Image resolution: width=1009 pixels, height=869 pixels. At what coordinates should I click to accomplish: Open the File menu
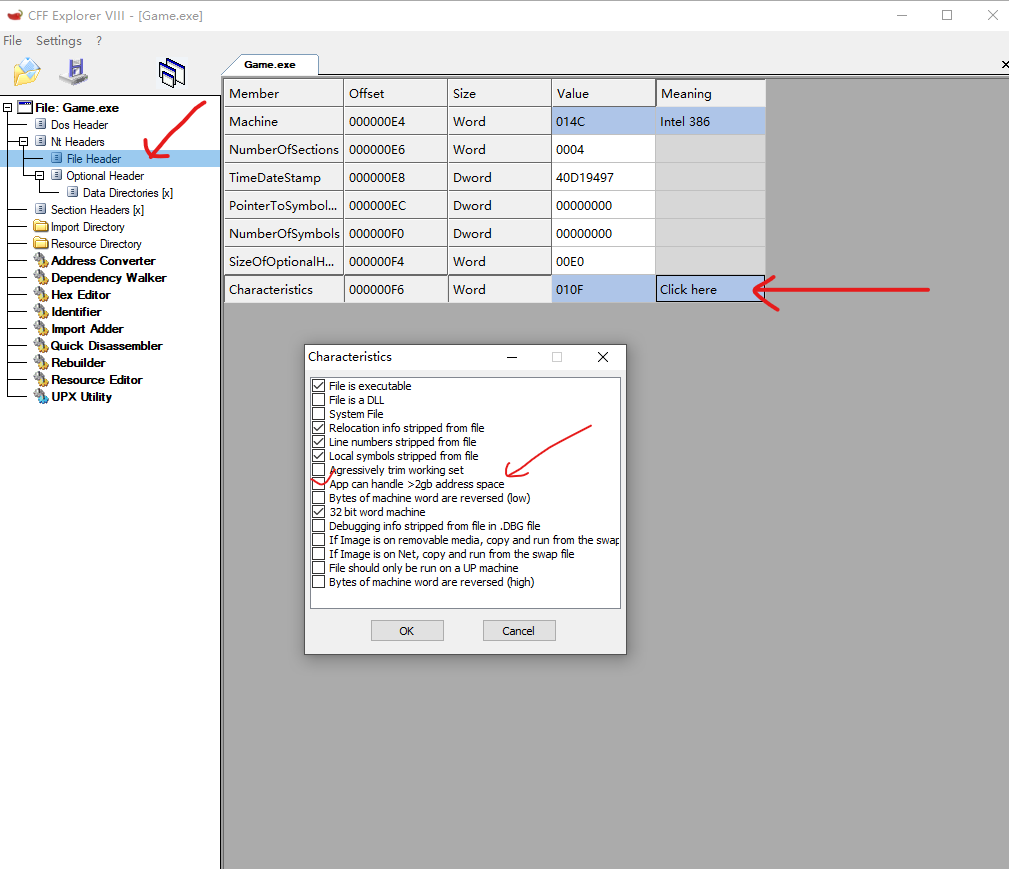point(12,41)
